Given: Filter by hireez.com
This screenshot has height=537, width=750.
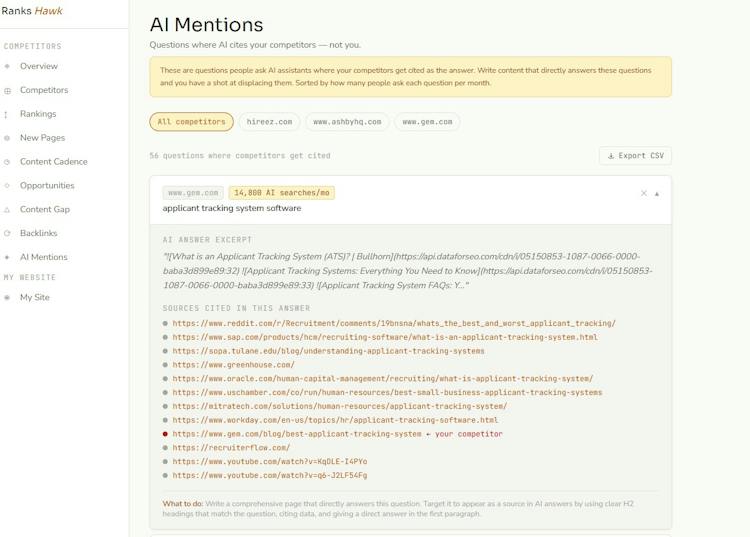Looking at the screenshot, I should coord(269,122).
